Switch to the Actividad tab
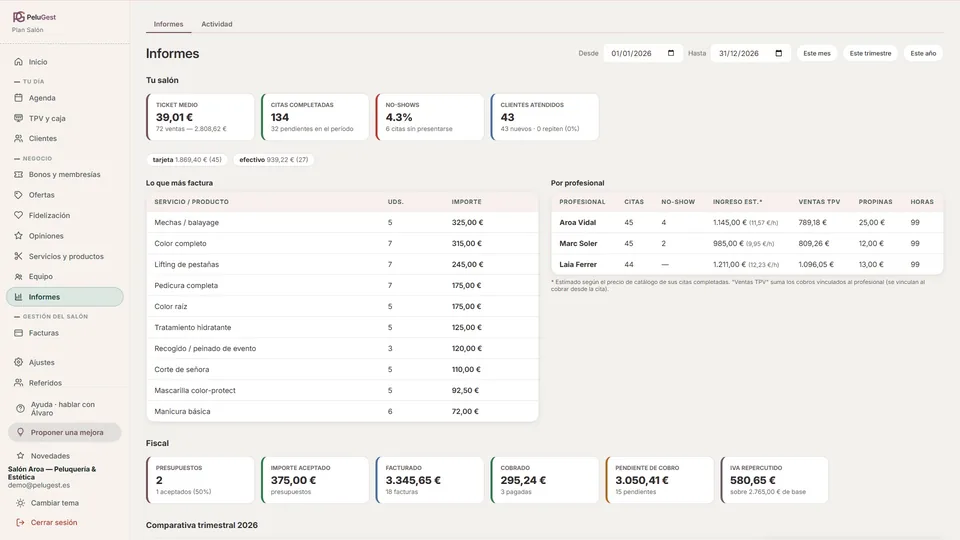The width and height of the screenshot is (960, 540). (x=217, y=24)
